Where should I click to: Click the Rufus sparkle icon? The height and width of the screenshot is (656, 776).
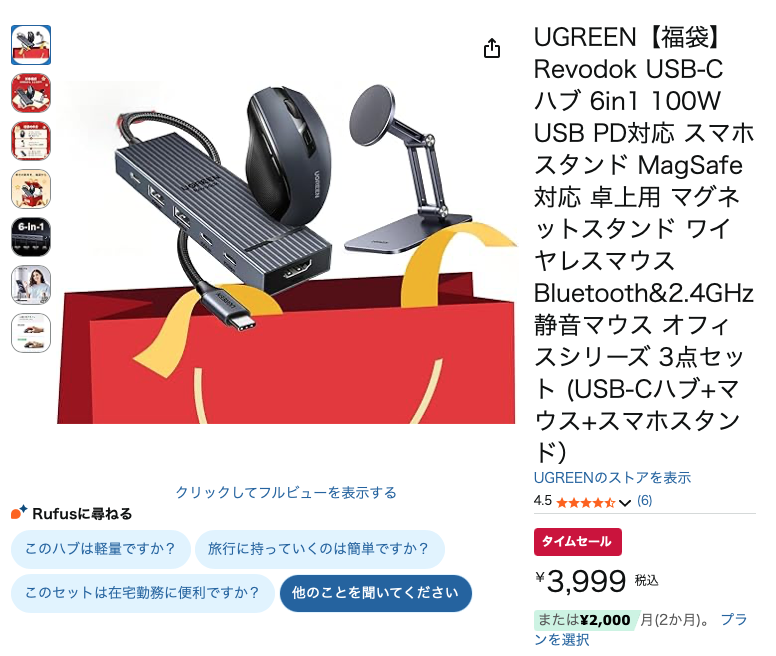(x=19, y=513)
